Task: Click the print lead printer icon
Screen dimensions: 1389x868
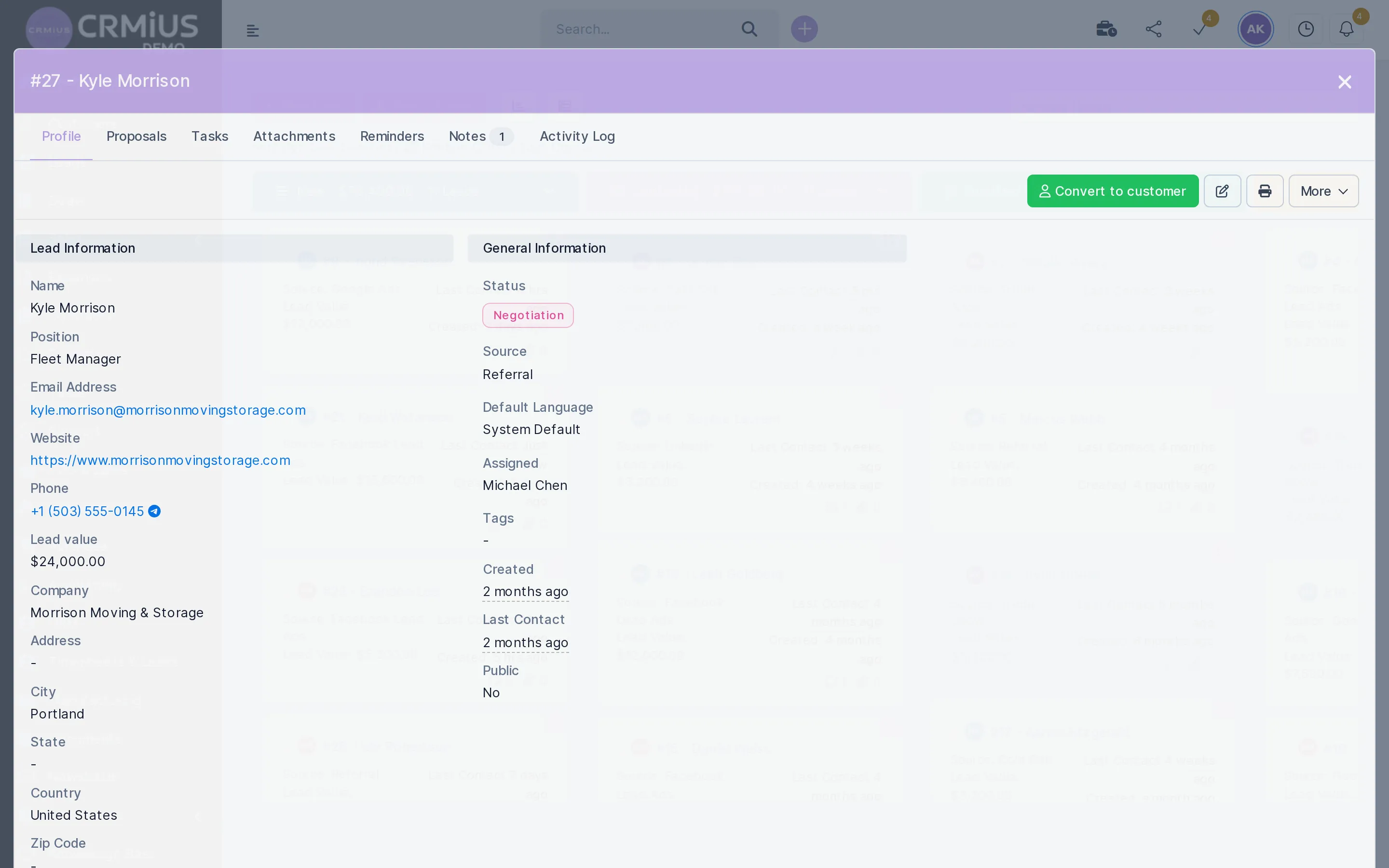Action: (x=1265, y=191)
